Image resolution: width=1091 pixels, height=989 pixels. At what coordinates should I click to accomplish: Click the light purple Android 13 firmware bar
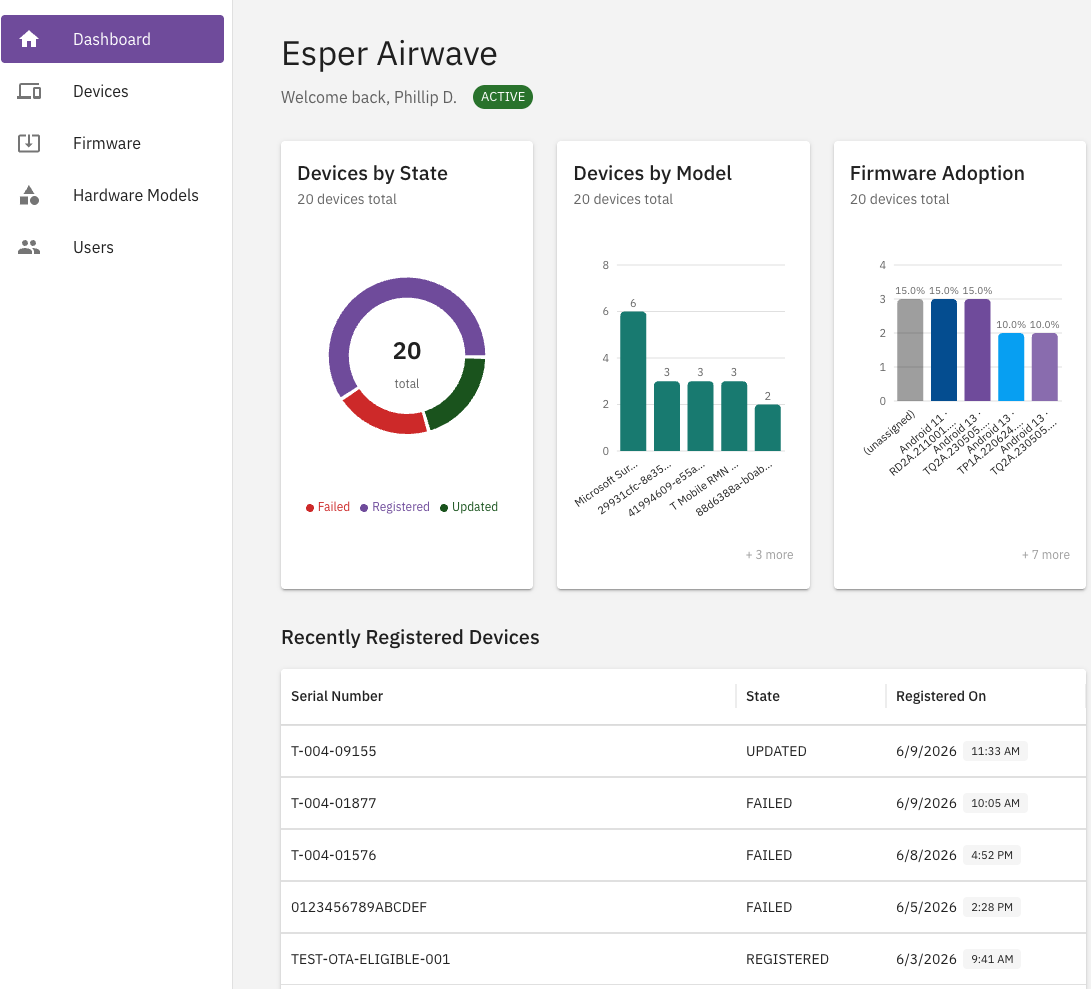pyautogui.click(x=1044, y=367)
